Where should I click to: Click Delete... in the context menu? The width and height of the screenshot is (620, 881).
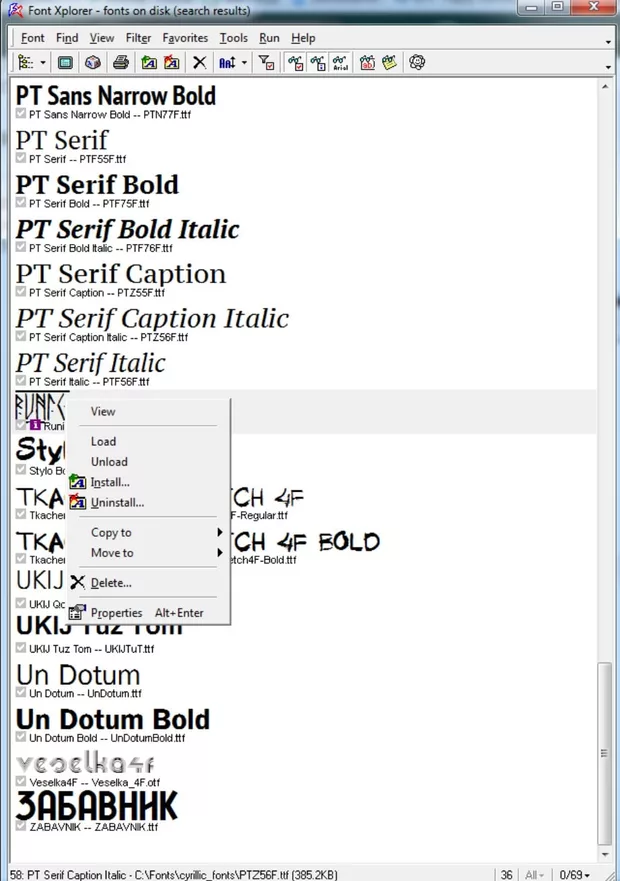[111, 582]
